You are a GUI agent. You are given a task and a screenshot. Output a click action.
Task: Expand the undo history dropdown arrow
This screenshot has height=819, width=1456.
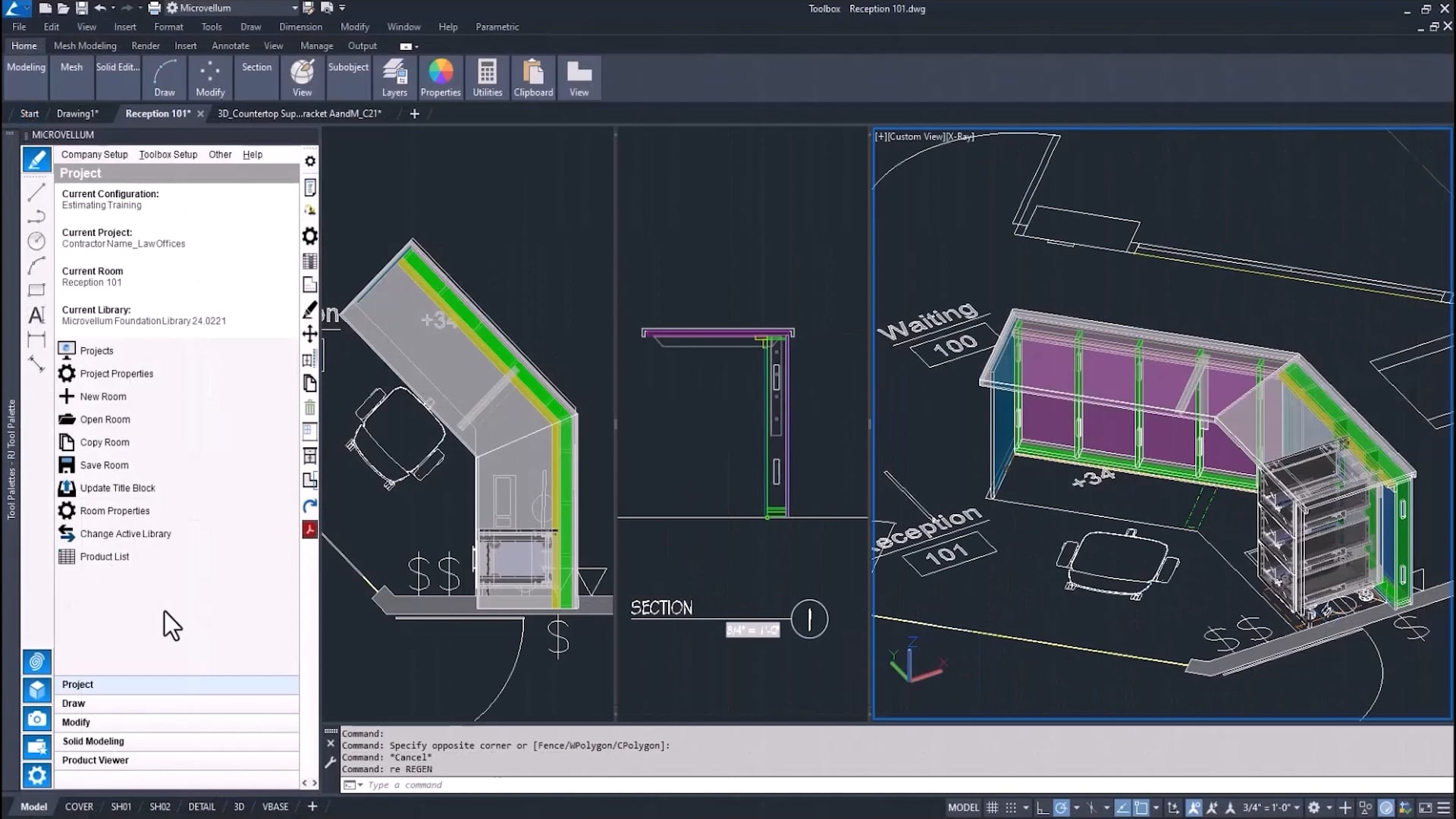coord(113,8)
